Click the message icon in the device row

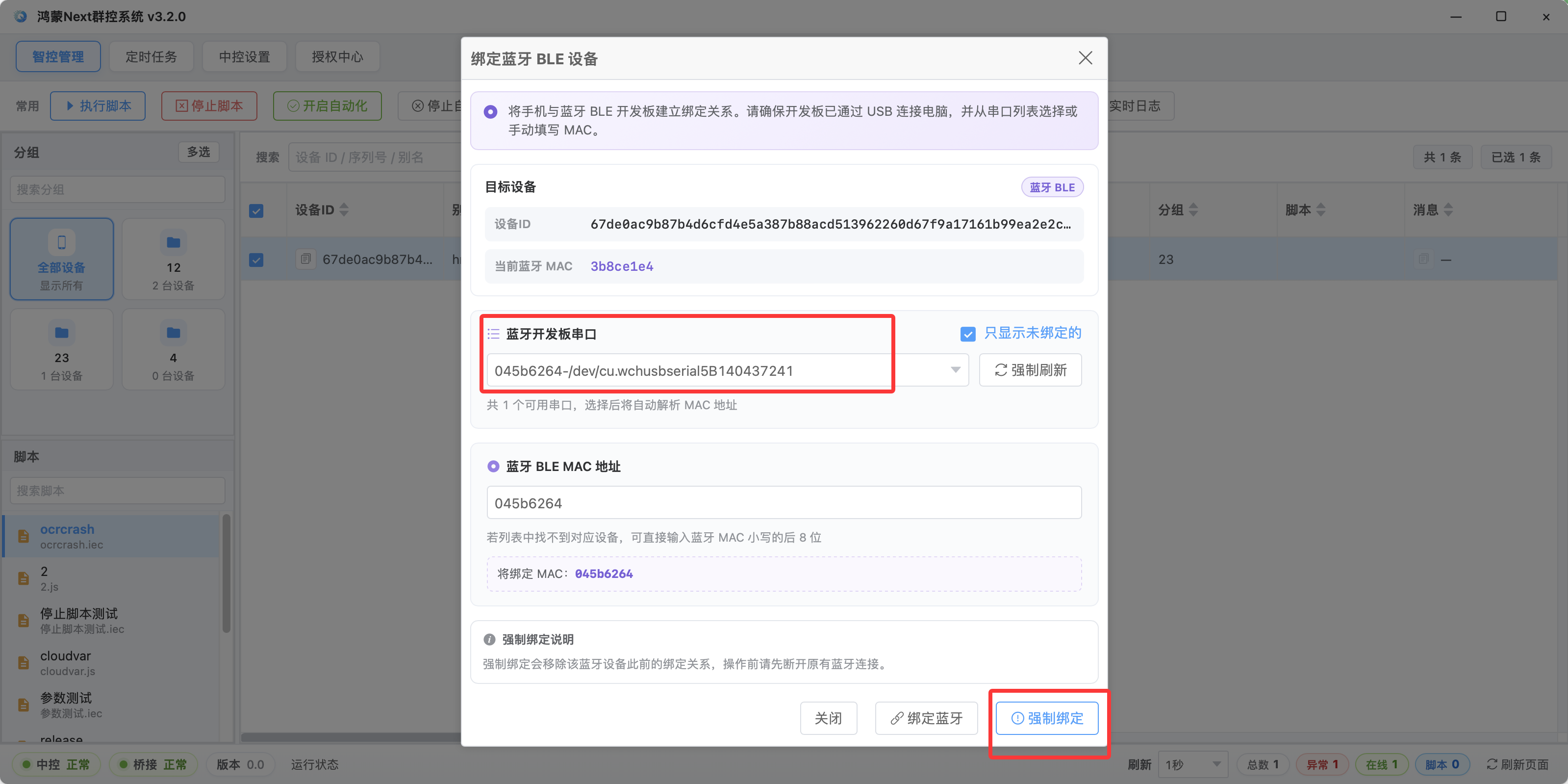point(1423,260)
